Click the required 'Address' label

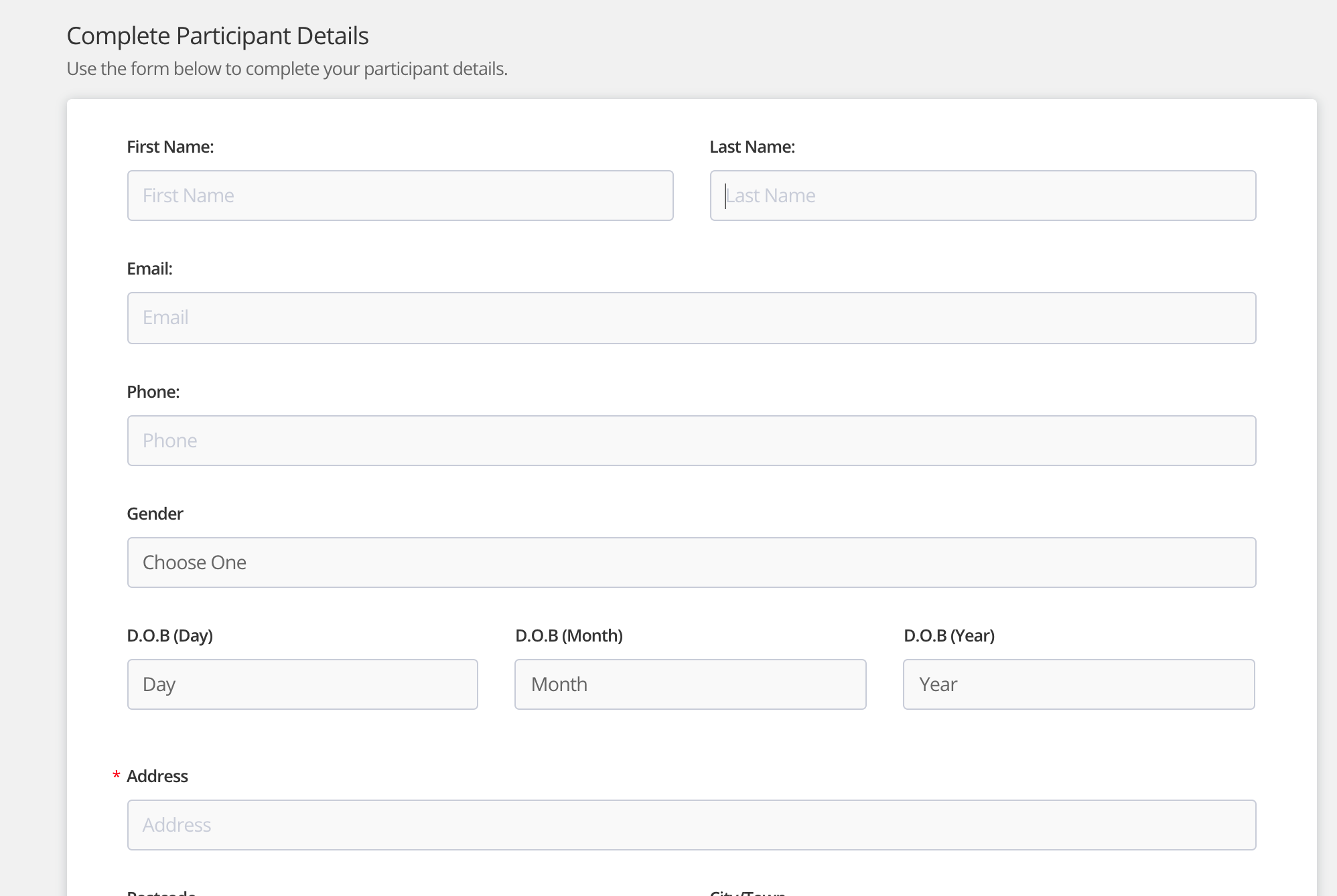[157, 776]
